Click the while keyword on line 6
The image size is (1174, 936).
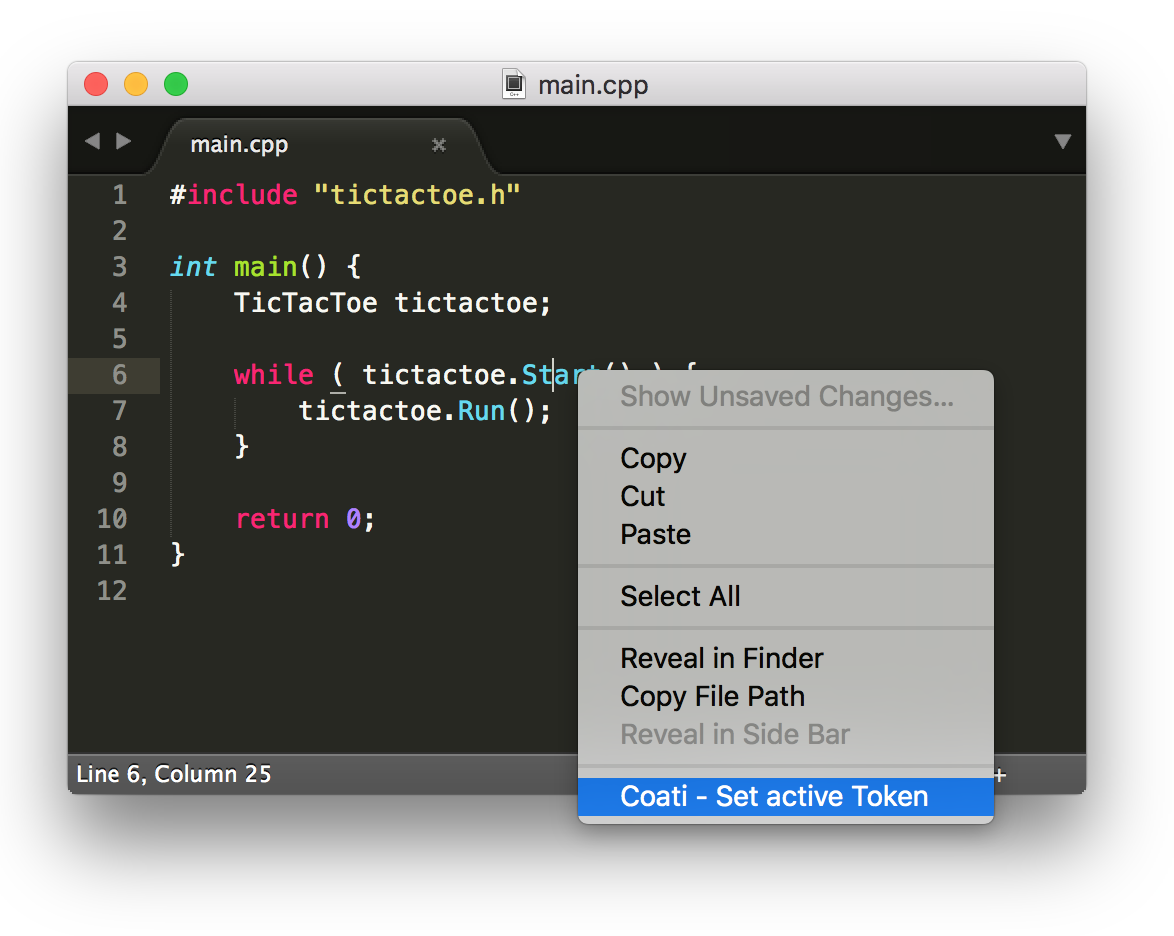[273, 374]
